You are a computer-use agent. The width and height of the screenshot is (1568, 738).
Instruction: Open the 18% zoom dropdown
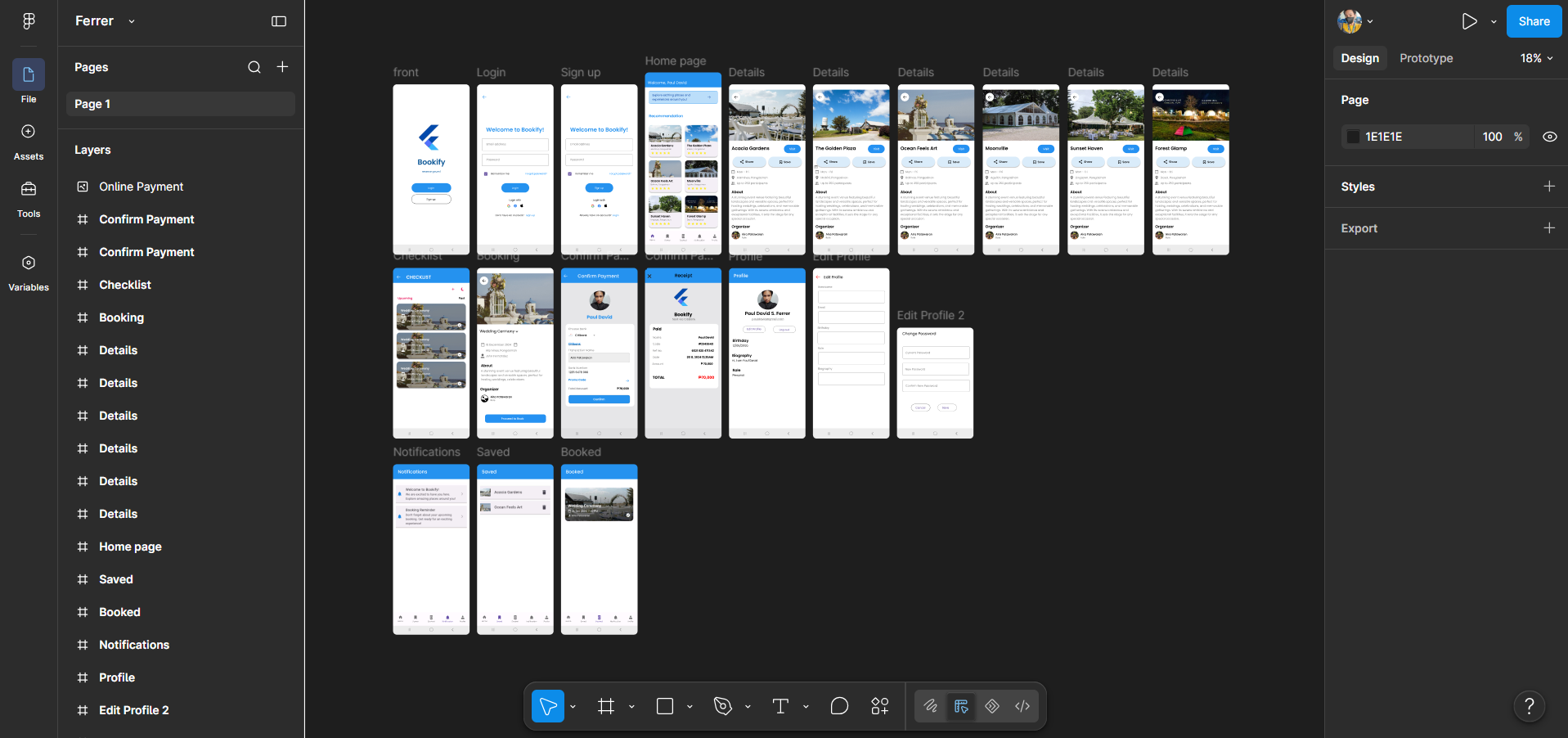1537,58
